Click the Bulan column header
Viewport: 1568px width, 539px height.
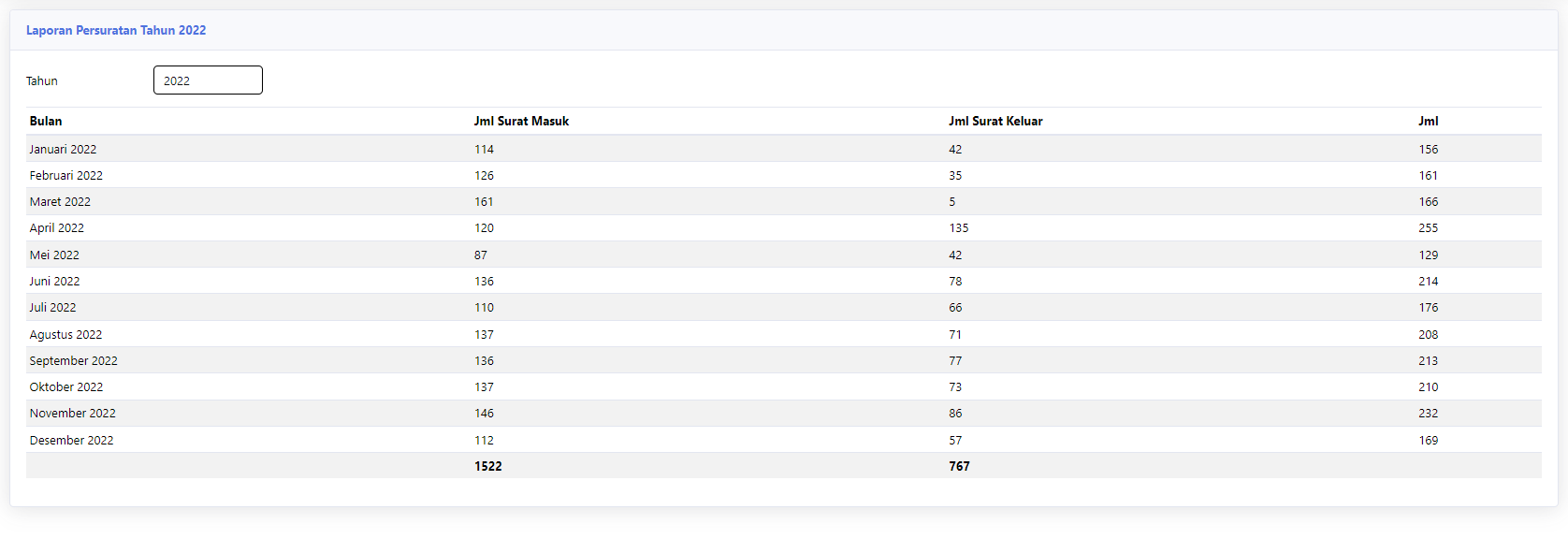click(x=46, y=121)
